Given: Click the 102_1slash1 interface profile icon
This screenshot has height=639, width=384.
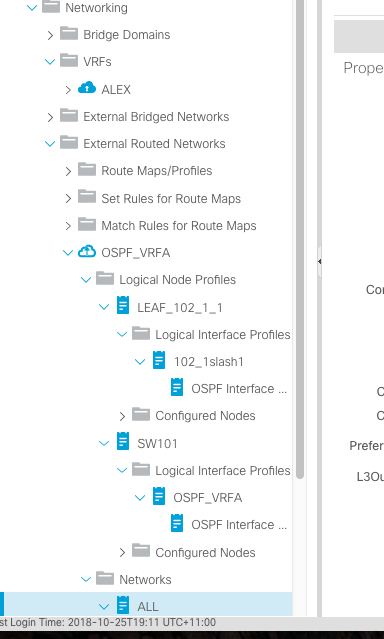Looking at the screenshot, I should pos(159,360).
